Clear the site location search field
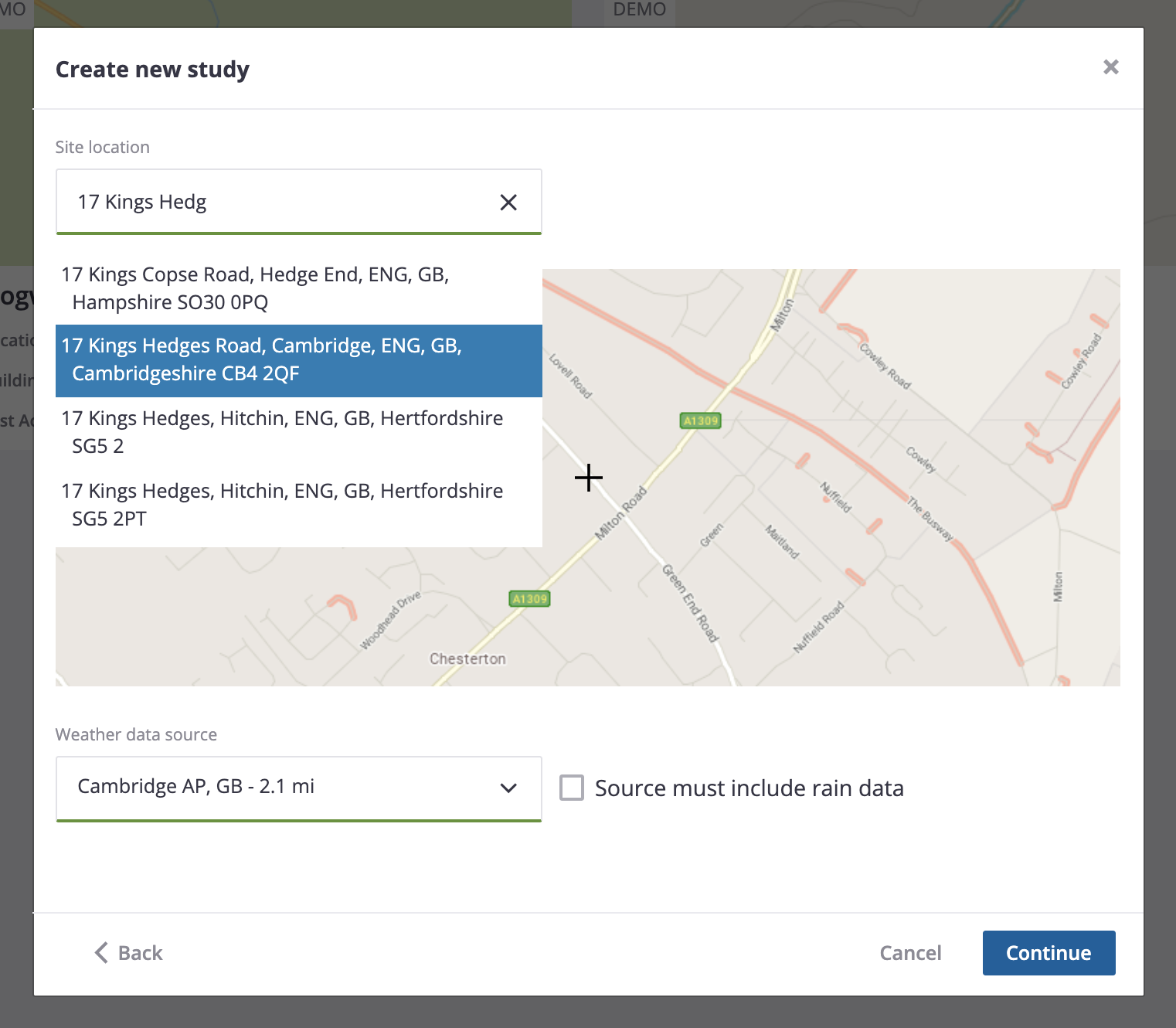The image size is (1176, 1028). coord(508,202)
